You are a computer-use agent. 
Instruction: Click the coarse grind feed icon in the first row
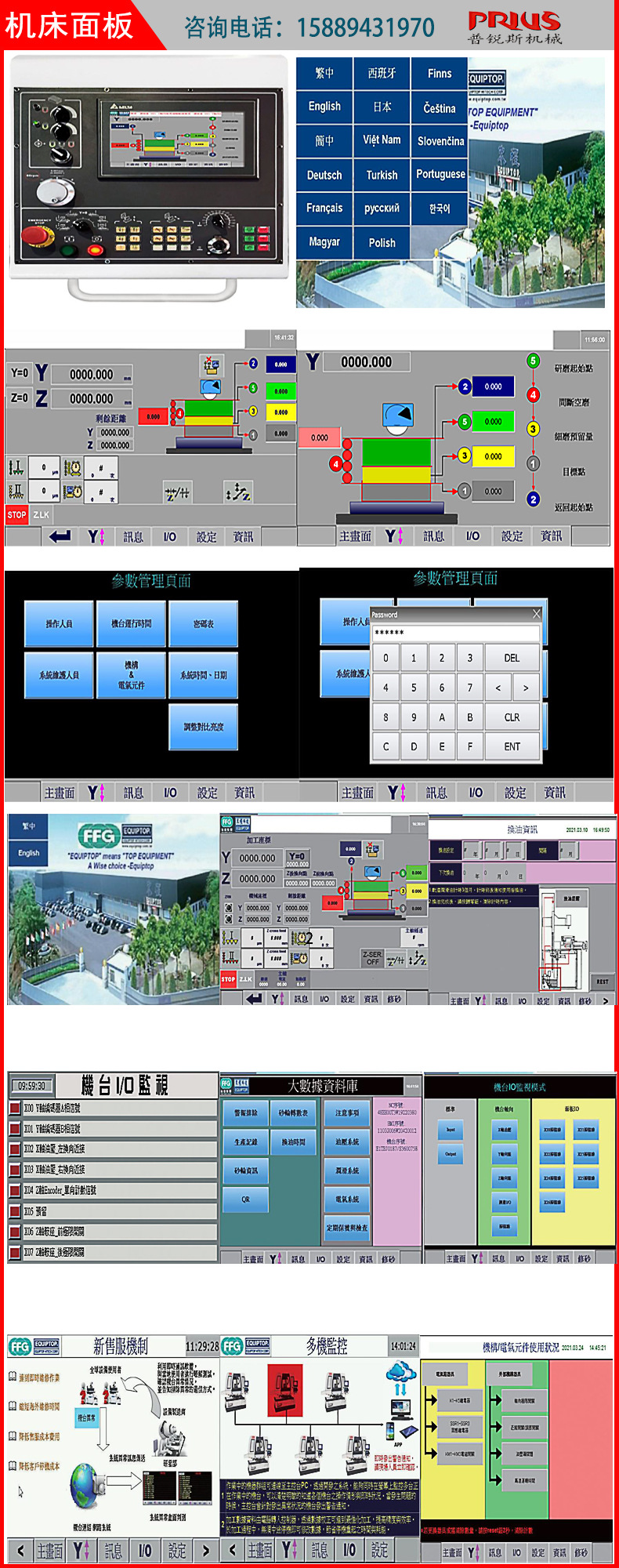tap(16, 468)
